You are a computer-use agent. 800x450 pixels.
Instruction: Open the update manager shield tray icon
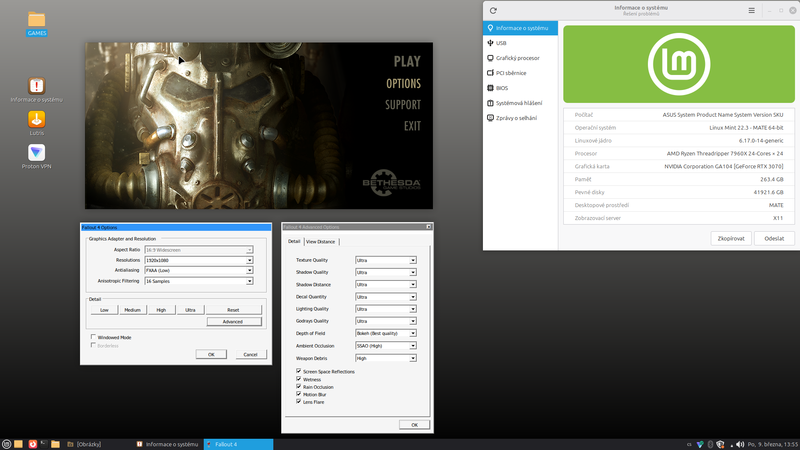(720, 444)
